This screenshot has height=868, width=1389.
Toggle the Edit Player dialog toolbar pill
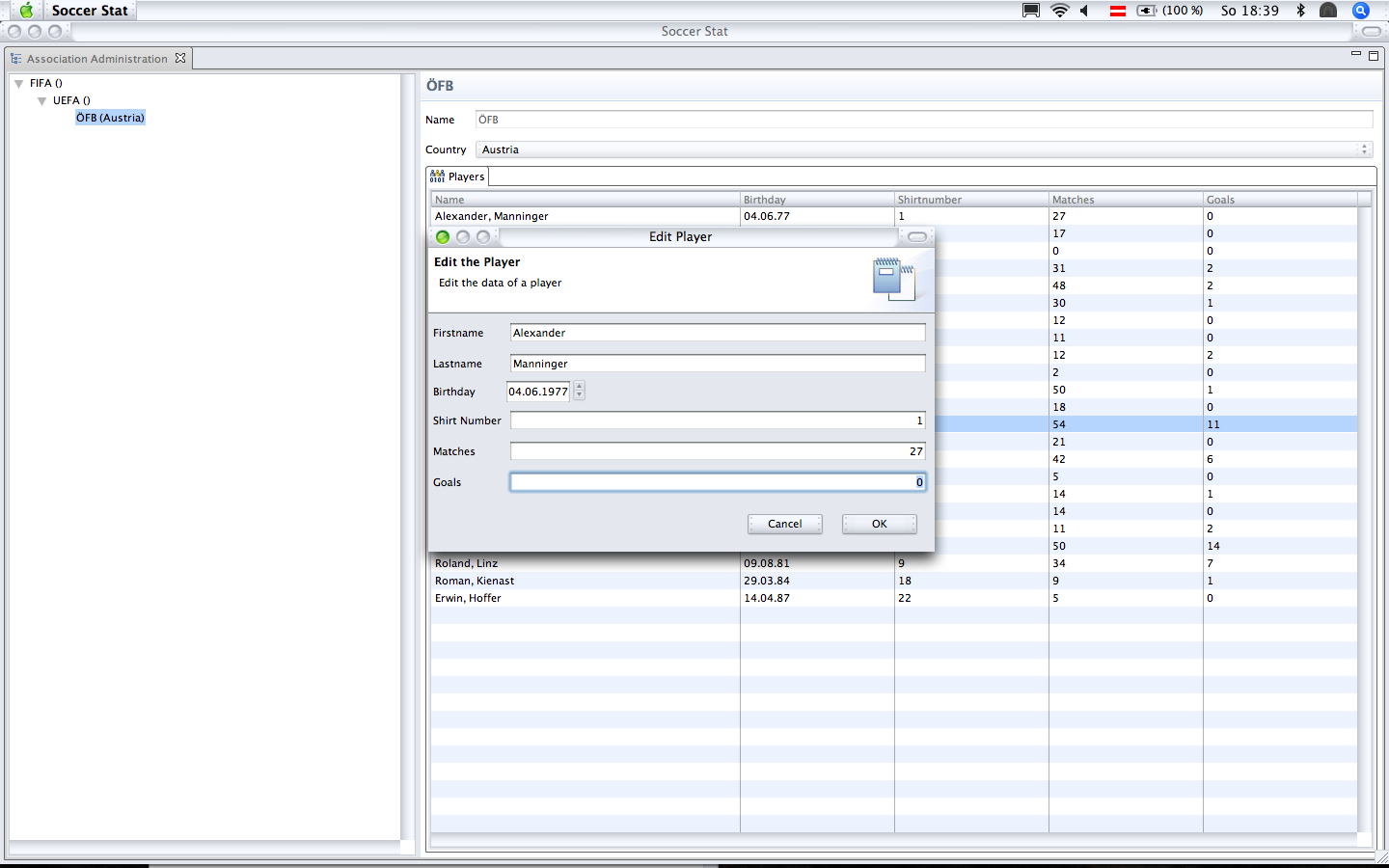pos(917,236)
